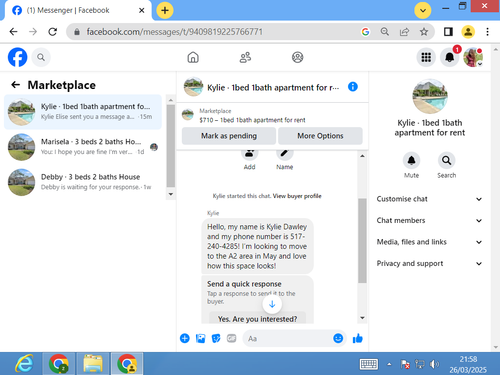Image resolution: width=500 pixels, height=375 pixels.
Task: Open the account profile picture menu
Action: (x=473, y=57)
